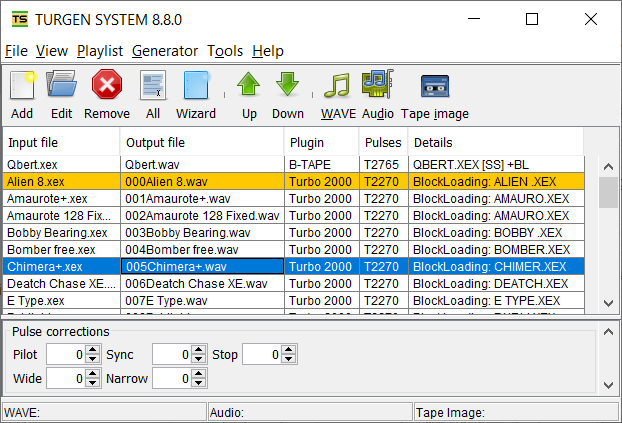The height and width of the screenshot is (423, 622).
Task: Click playlist scrollbar up arrow
Action: (608, 166)
